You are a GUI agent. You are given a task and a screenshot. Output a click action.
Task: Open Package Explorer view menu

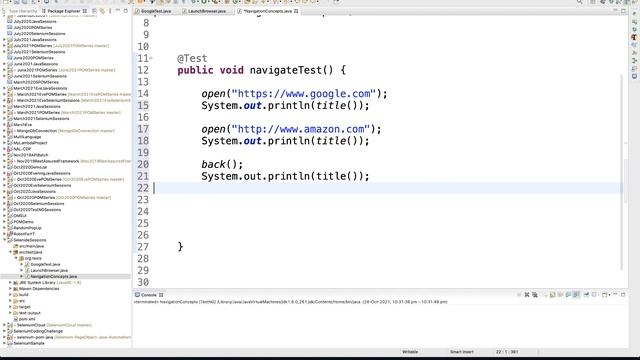[x=110, y=11]
